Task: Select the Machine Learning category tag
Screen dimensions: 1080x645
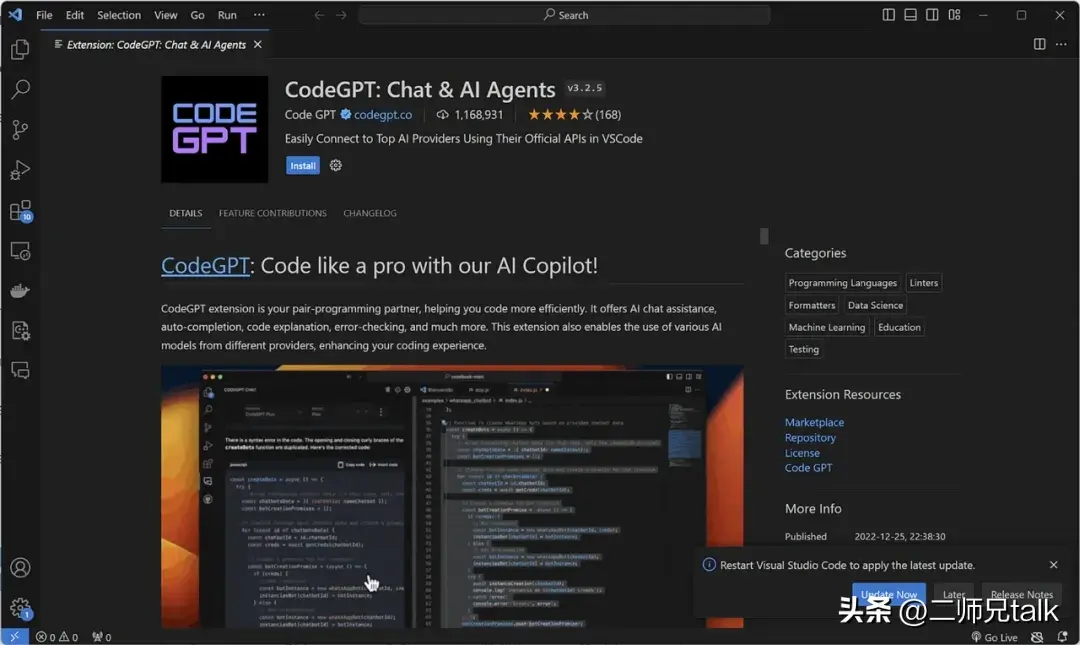Action: point(826,327)
